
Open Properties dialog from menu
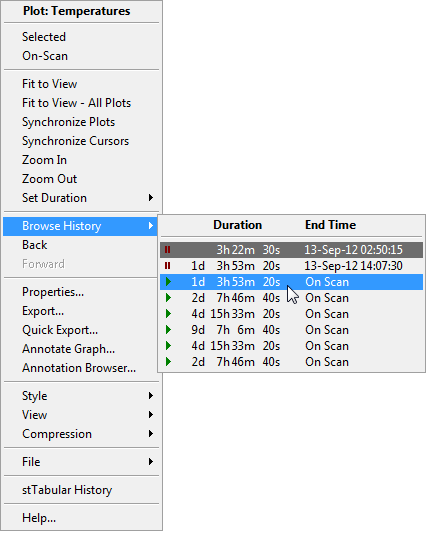pos(53,292)
